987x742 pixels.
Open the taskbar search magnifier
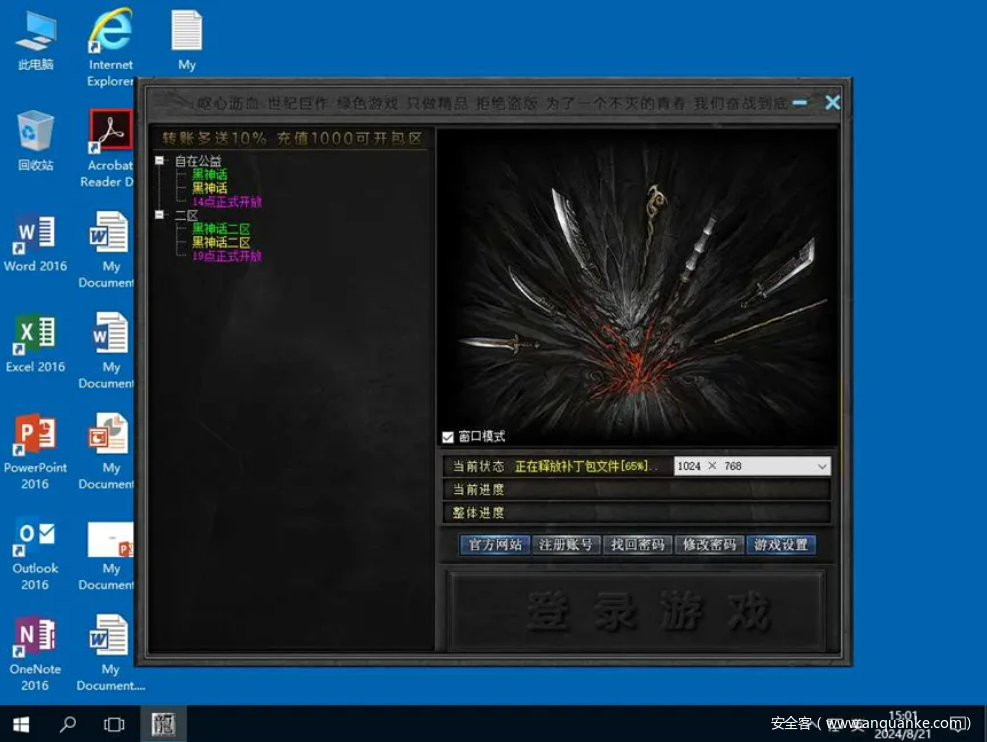(67, 724)
